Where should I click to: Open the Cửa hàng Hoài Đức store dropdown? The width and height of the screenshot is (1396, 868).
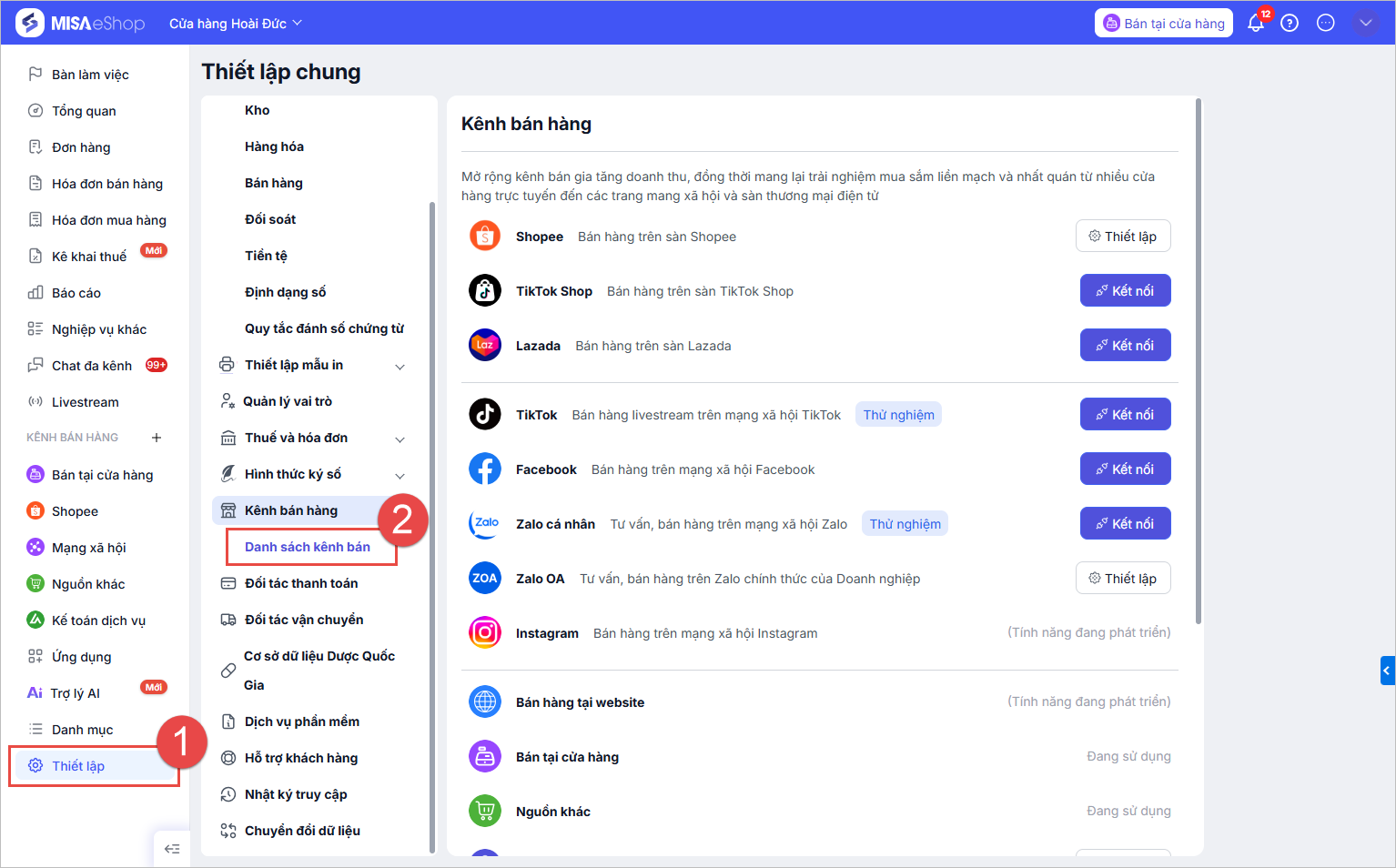(x=235, y=24)
